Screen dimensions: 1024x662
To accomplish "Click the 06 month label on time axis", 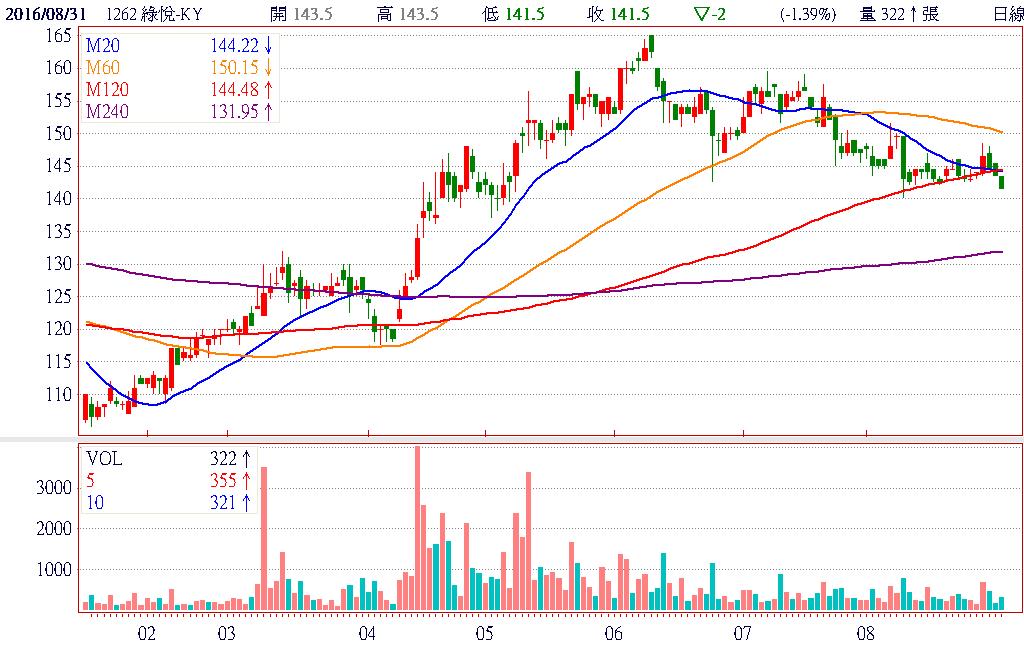I will pyautogui.click(x=613, y=634).
